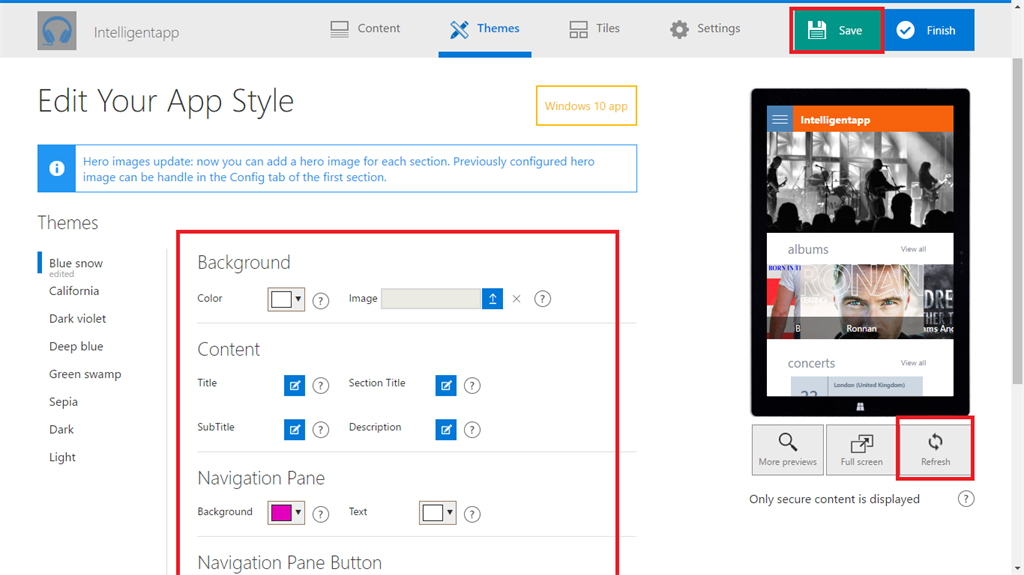Screen dimensions: 1024x575
Task: Go to the Settings tab
Action: (x=705, y=29)
